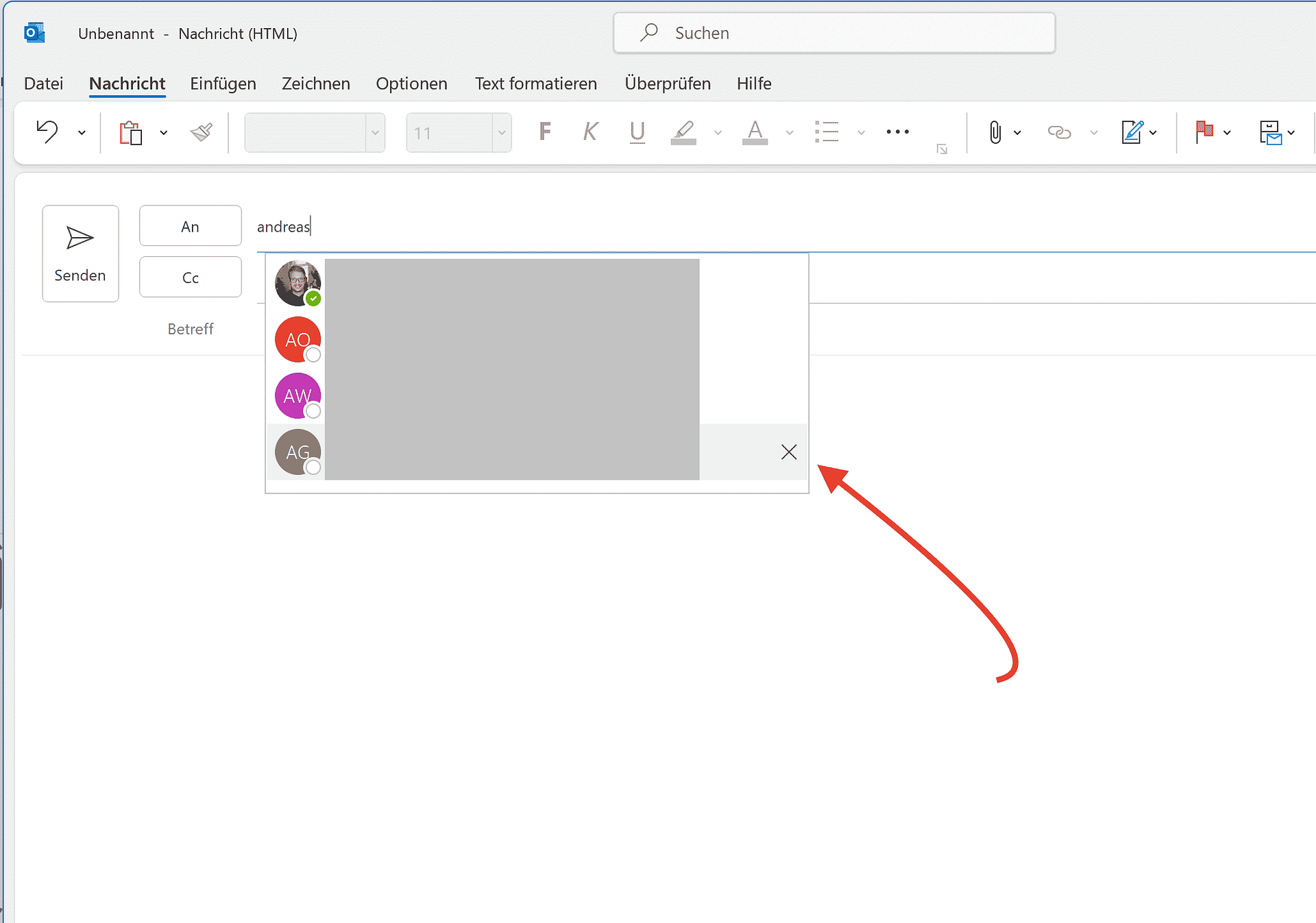Click the bullet list icon

[827, 132]
